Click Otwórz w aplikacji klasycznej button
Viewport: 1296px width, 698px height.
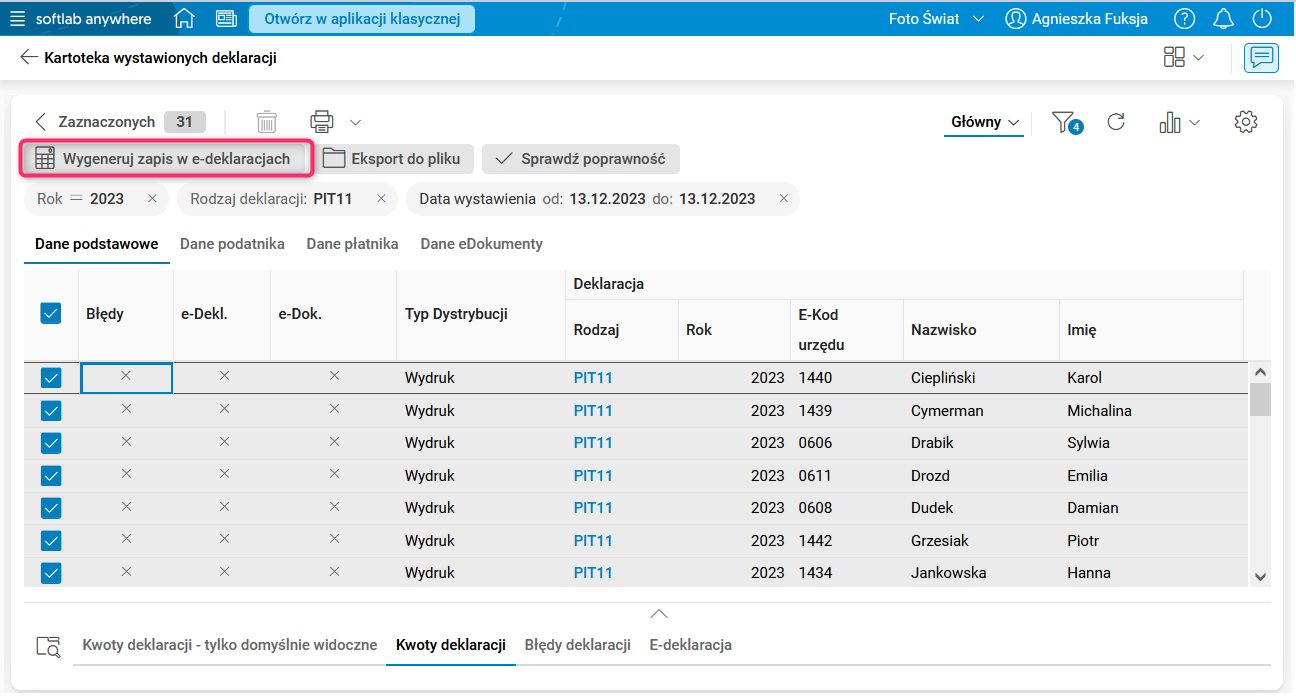click(362, 19)
